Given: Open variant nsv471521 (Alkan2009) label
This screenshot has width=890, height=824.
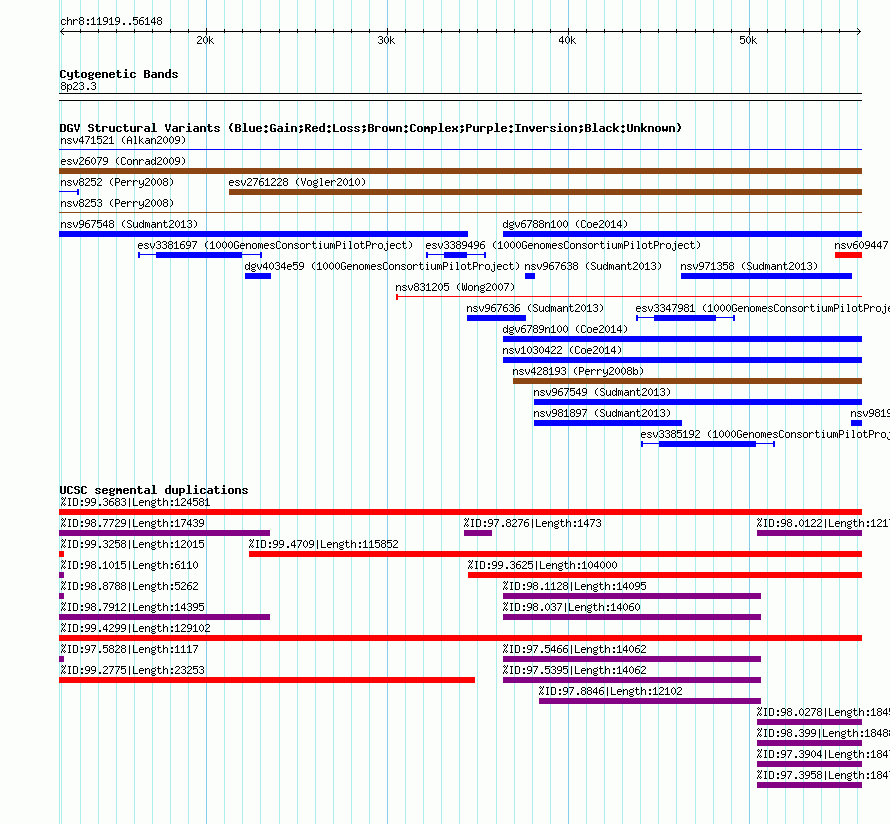Looking at the screenshot, I should pos(123,140).
